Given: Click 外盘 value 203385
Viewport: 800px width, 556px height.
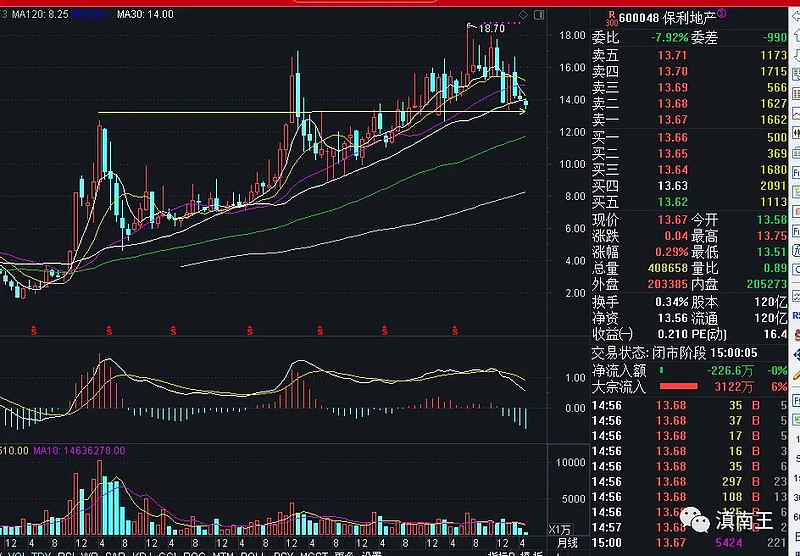Looking at the screenshot, I should pos(668,284).
